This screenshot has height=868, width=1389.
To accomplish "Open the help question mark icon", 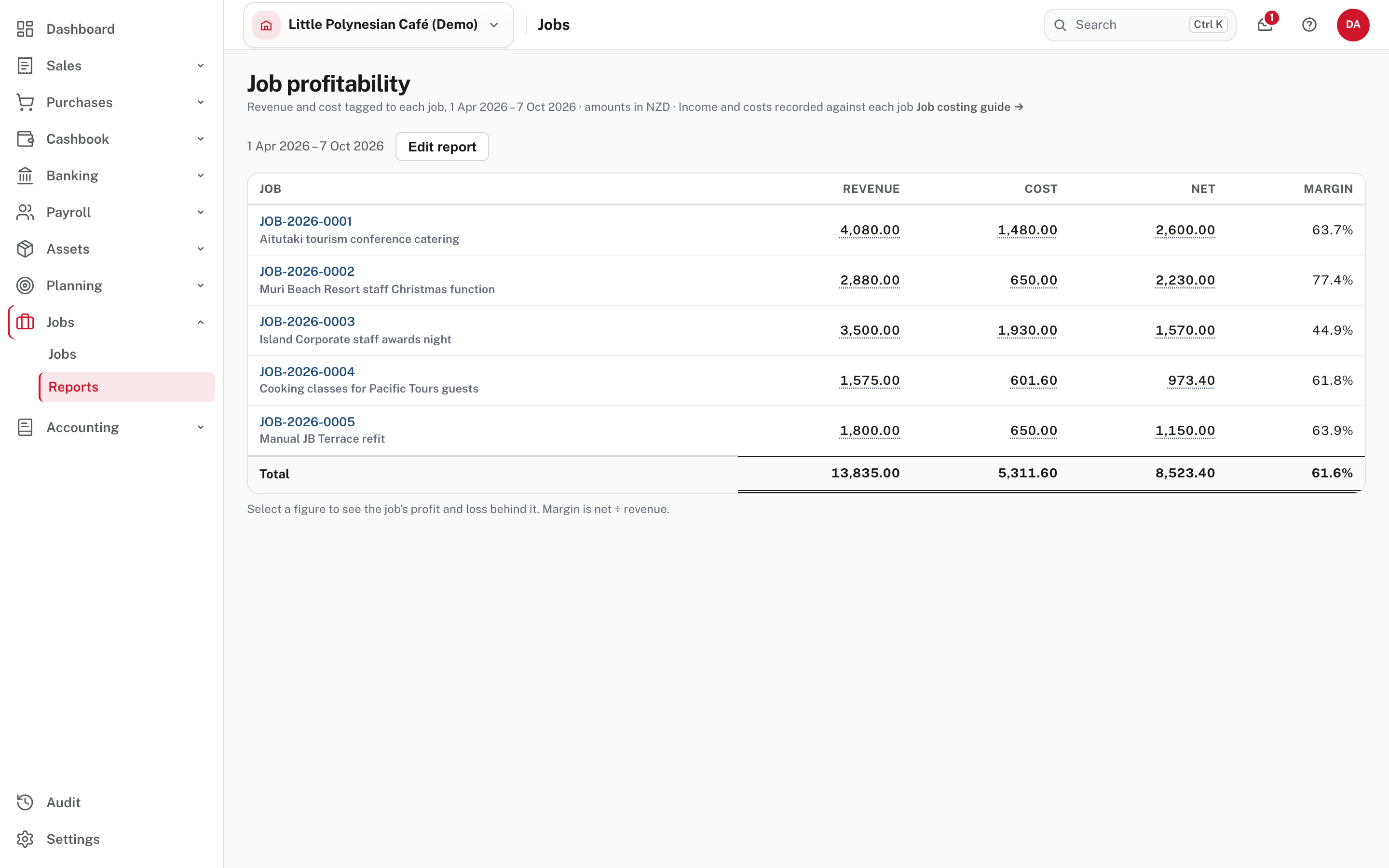I will (1309, 25).
